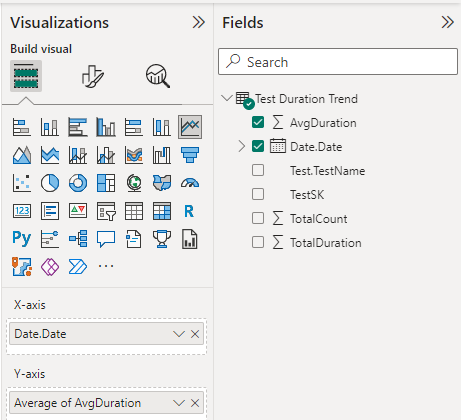Open Get more visuals ellipsis
The image size is (462, 420).
click(106, 266)
